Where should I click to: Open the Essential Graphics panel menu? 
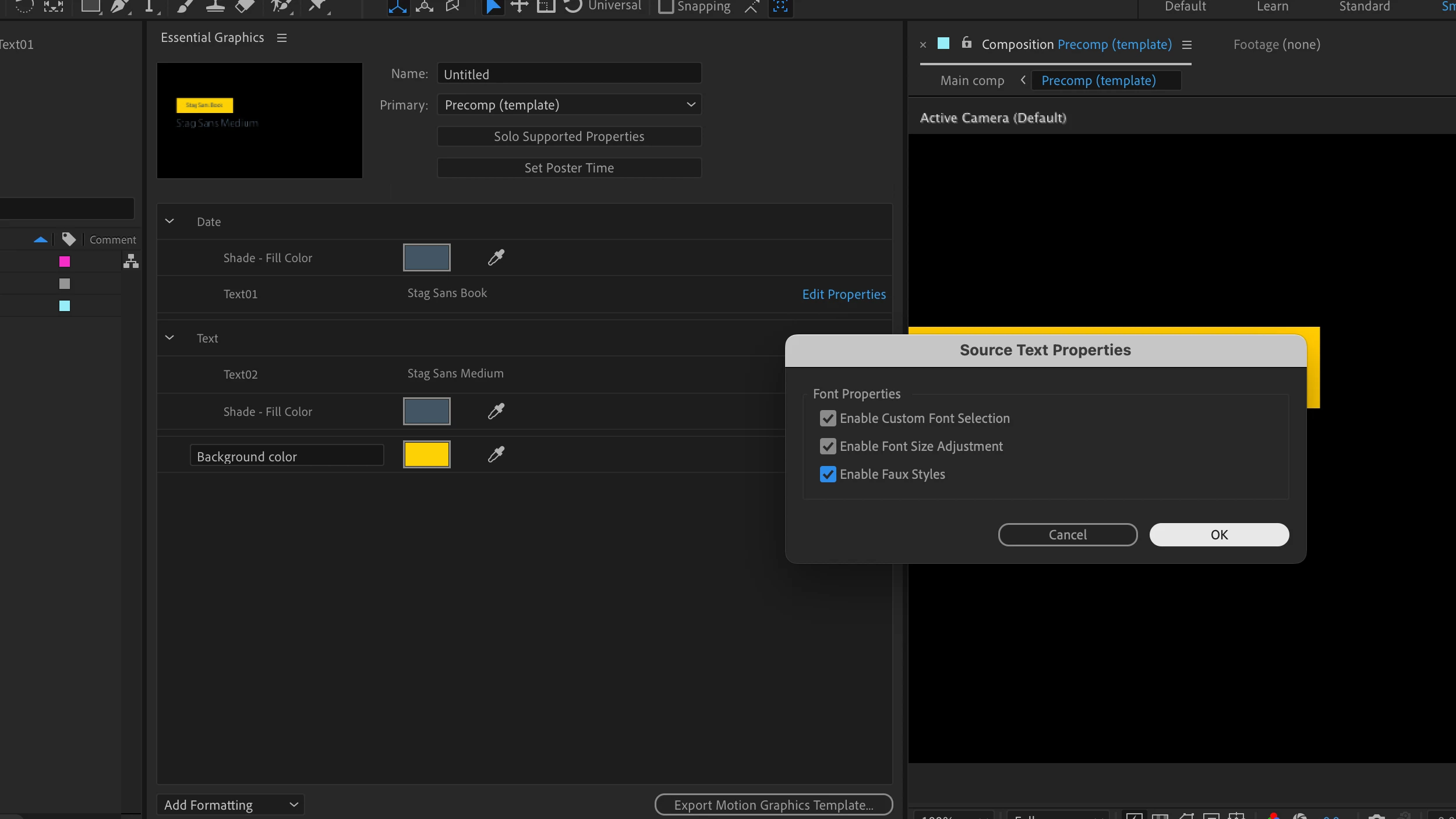point(282,38)
